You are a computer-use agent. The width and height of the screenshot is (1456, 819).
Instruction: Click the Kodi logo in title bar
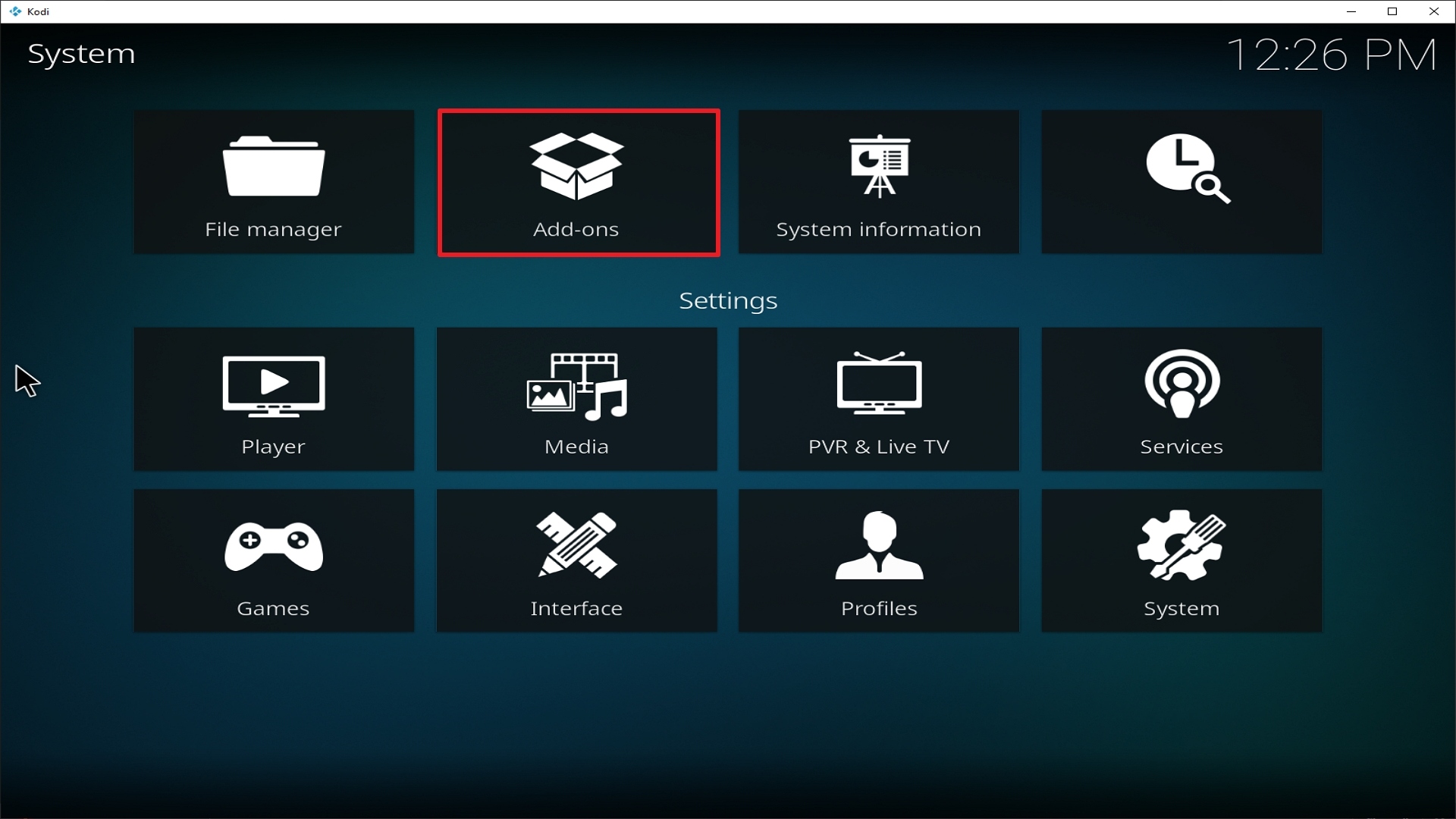tap(15, 11)
